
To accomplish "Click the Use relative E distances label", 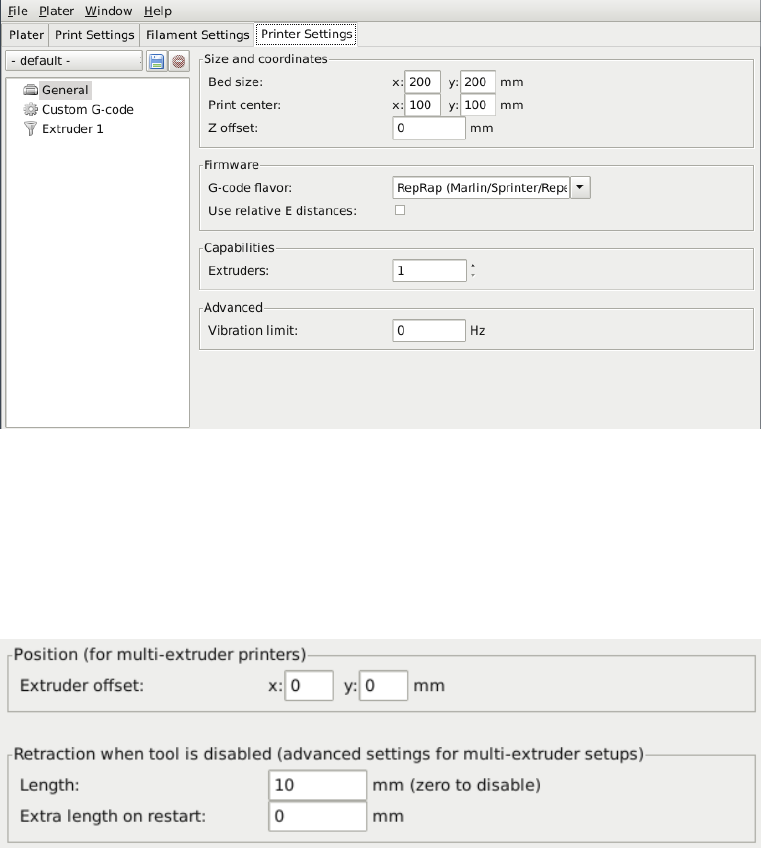I will (282, 210).
